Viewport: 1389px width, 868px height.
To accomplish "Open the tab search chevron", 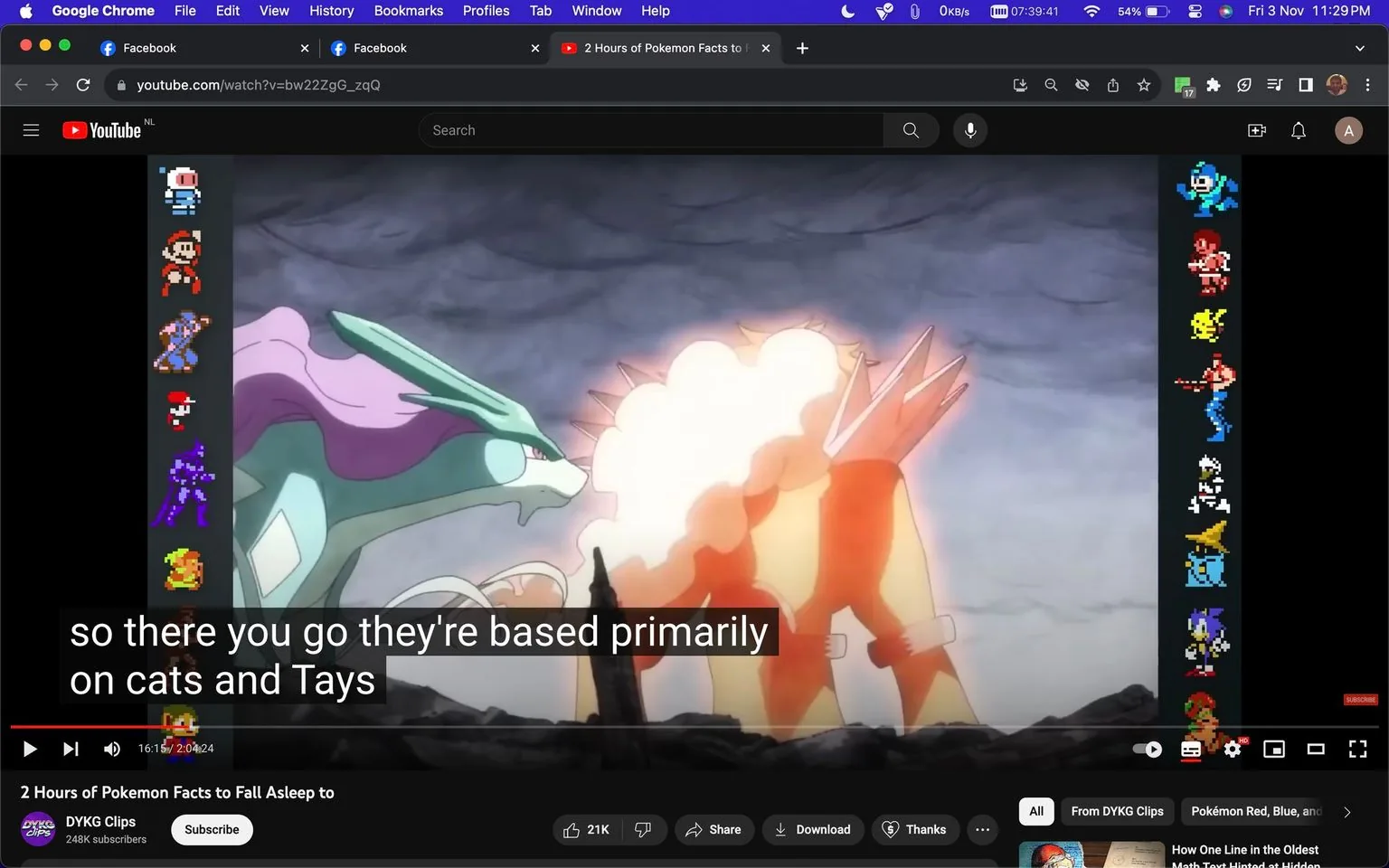I will pos(1360,47).
